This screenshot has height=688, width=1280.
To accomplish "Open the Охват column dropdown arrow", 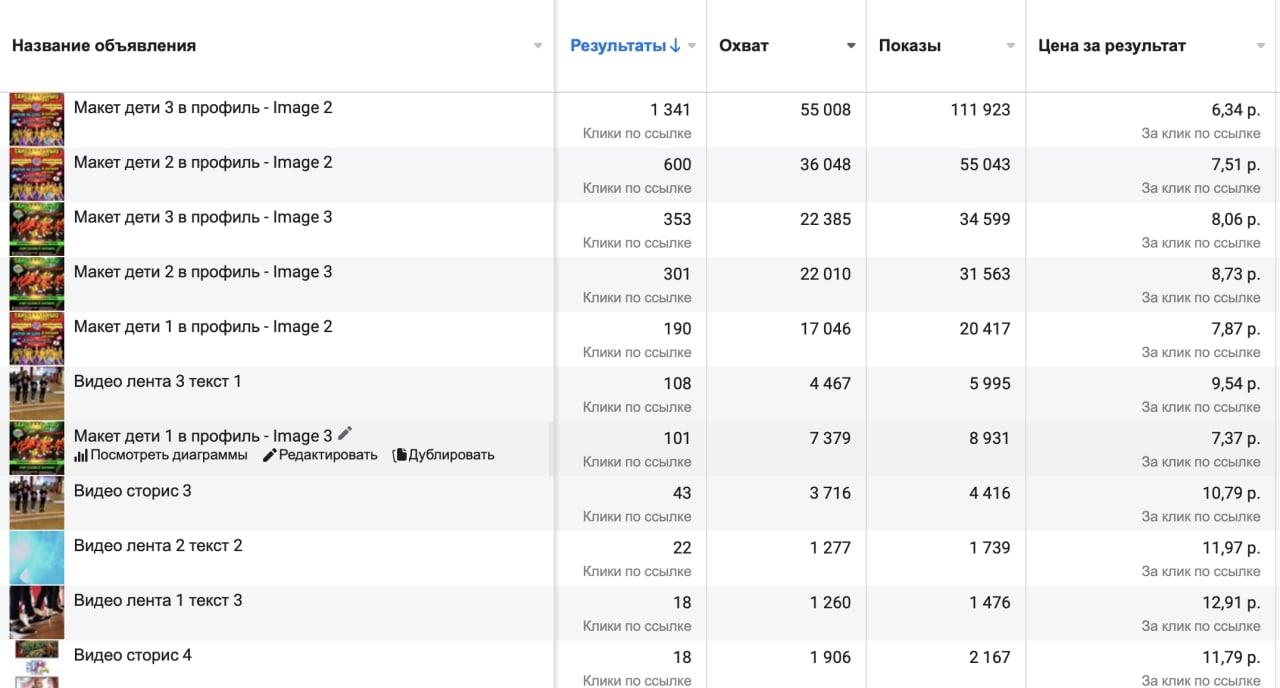I will coord(851,46).
